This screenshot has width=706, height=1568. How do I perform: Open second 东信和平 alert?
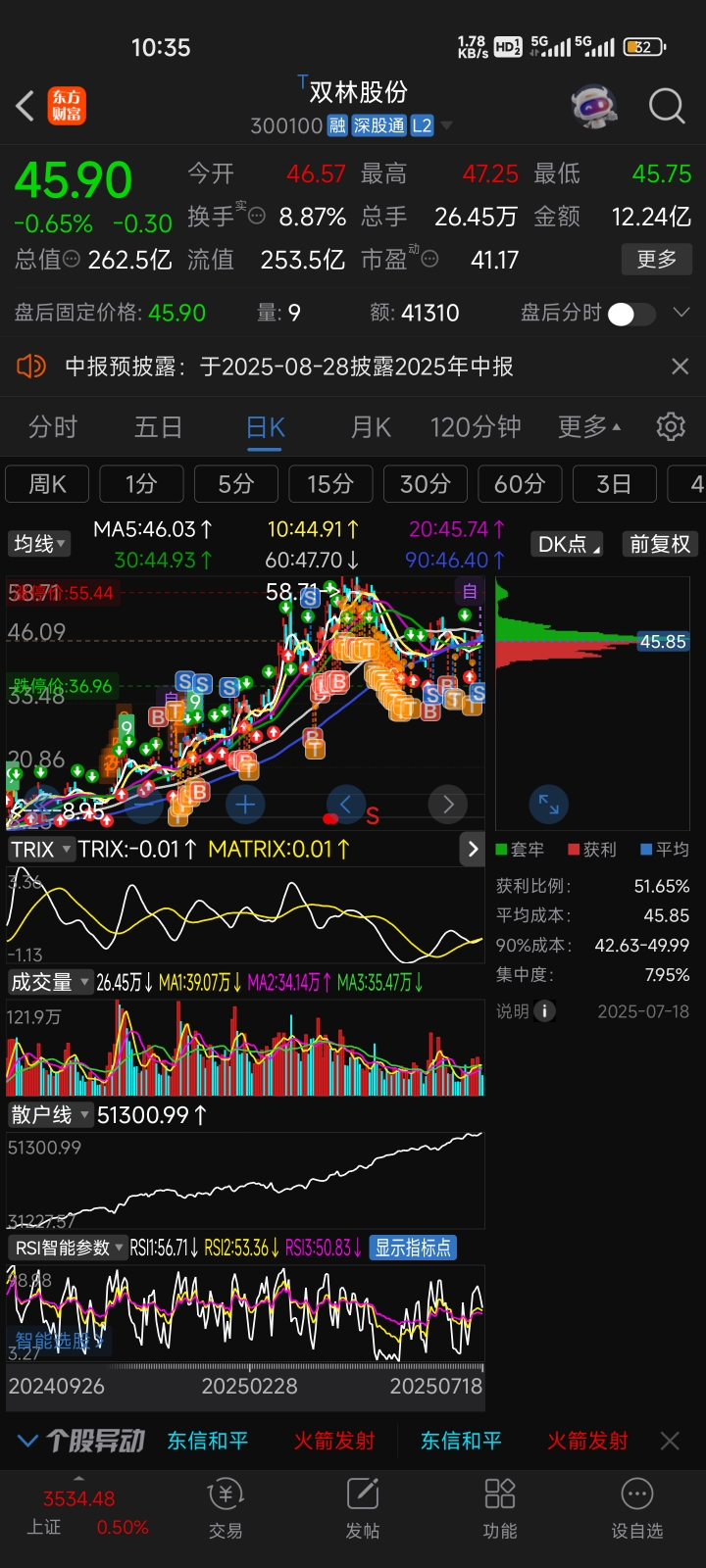(461, 1441)
